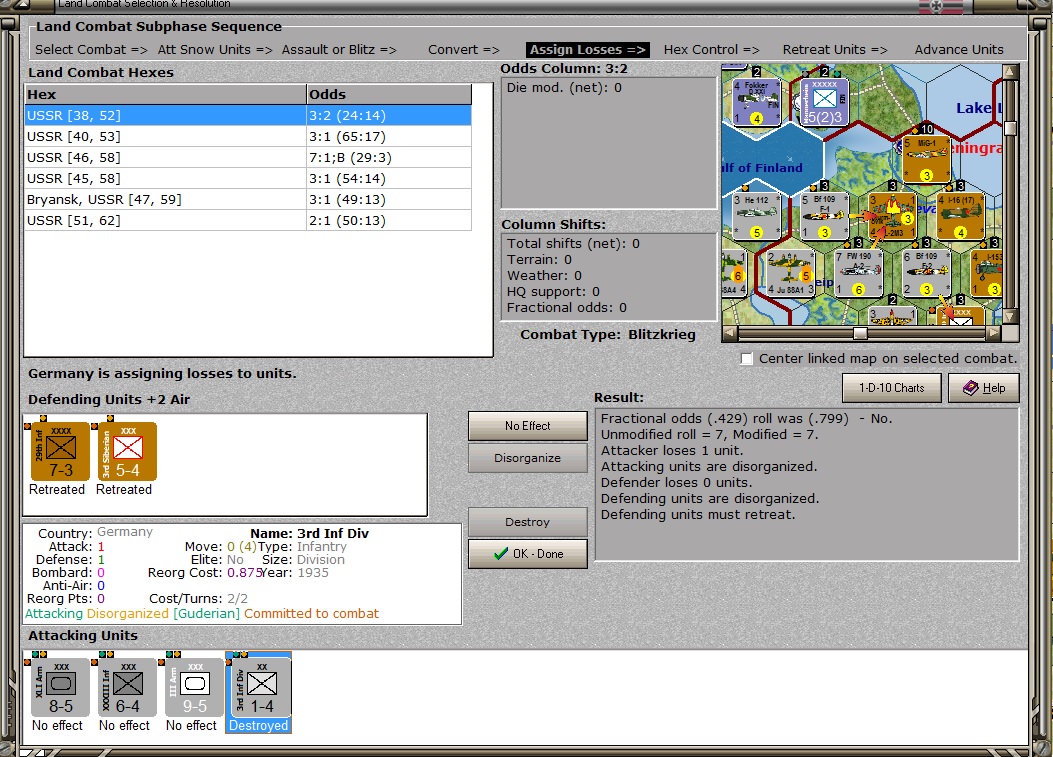Click the Retreat Units subphase

pos(835,50)
